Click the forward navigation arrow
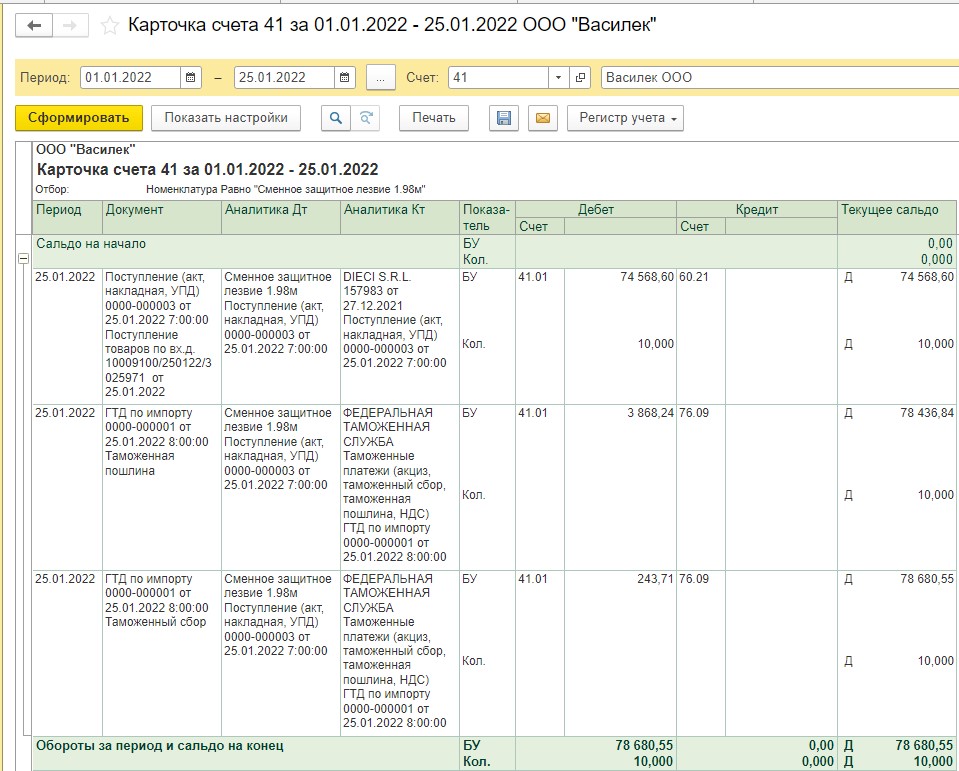959x771 pixels. click(x=70, y=25)
